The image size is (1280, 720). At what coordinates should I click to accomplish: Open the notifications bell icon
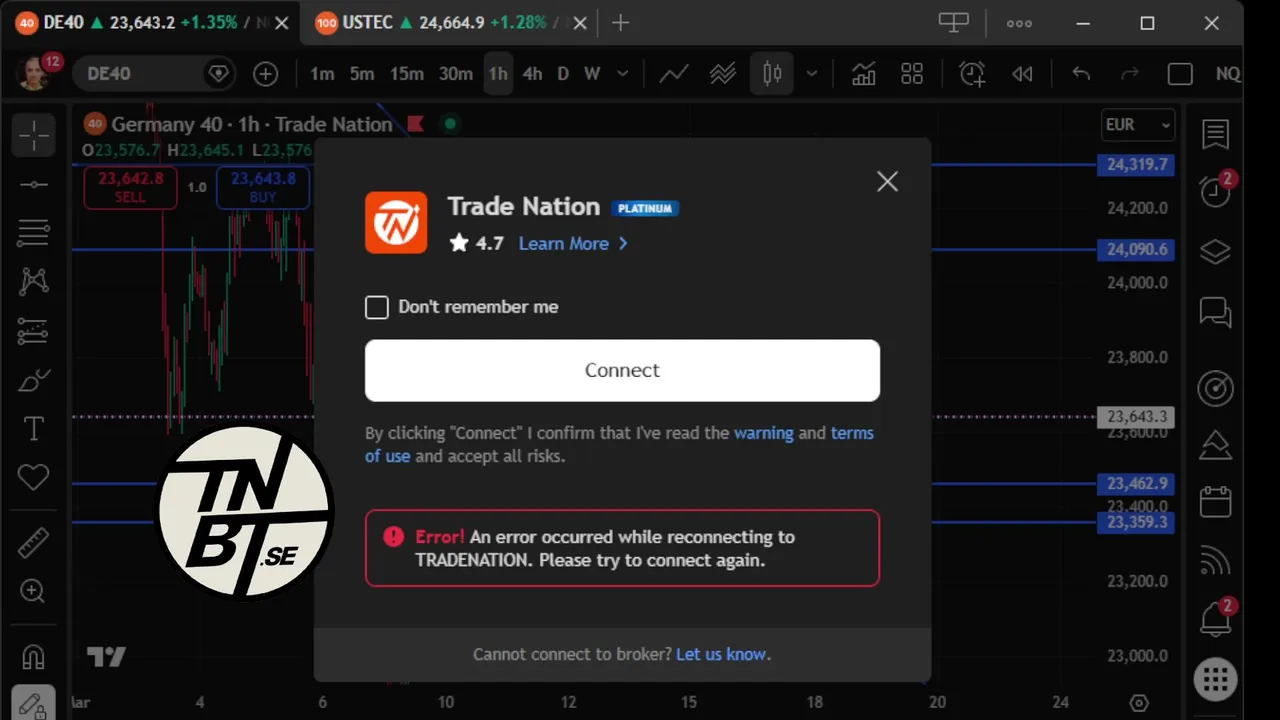[1215, 619]
